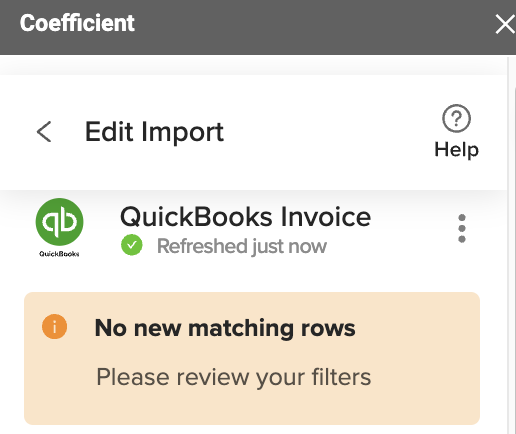This screenshot has width=516, height=434.
Task: Click the green QuickBooks logo
Action: click(59, 222)
